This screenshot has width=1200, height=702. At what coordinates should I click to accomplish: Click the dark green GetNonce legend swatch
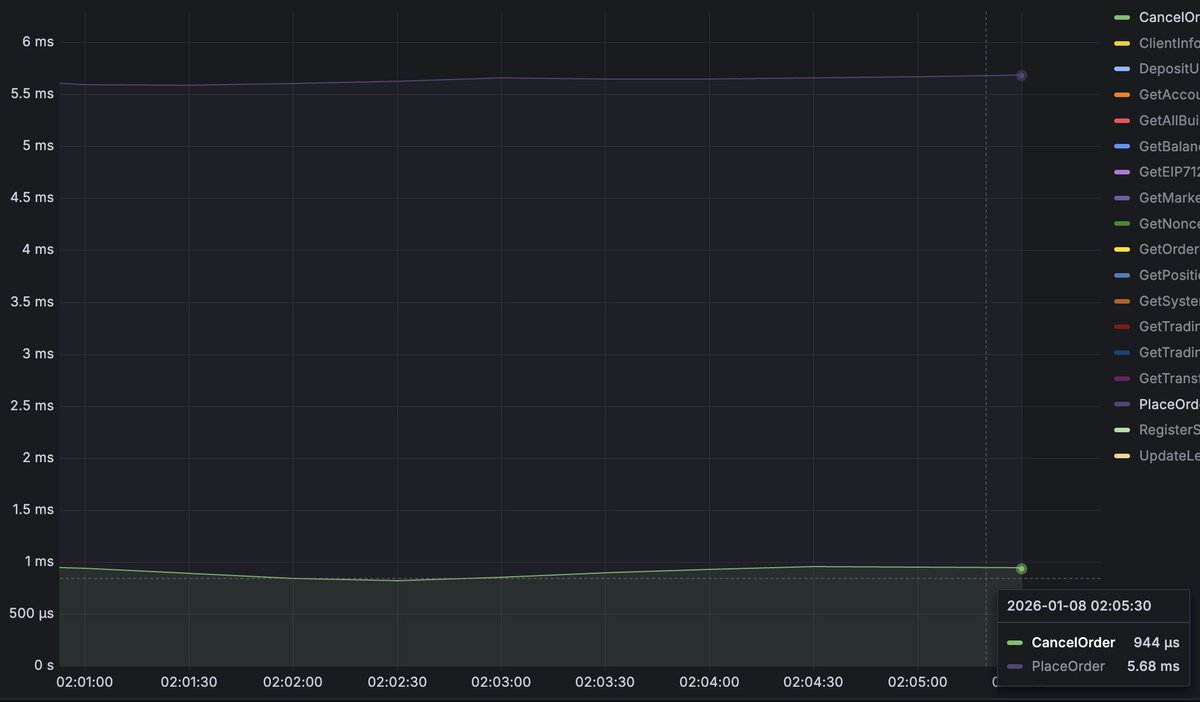coord(1122,224)
